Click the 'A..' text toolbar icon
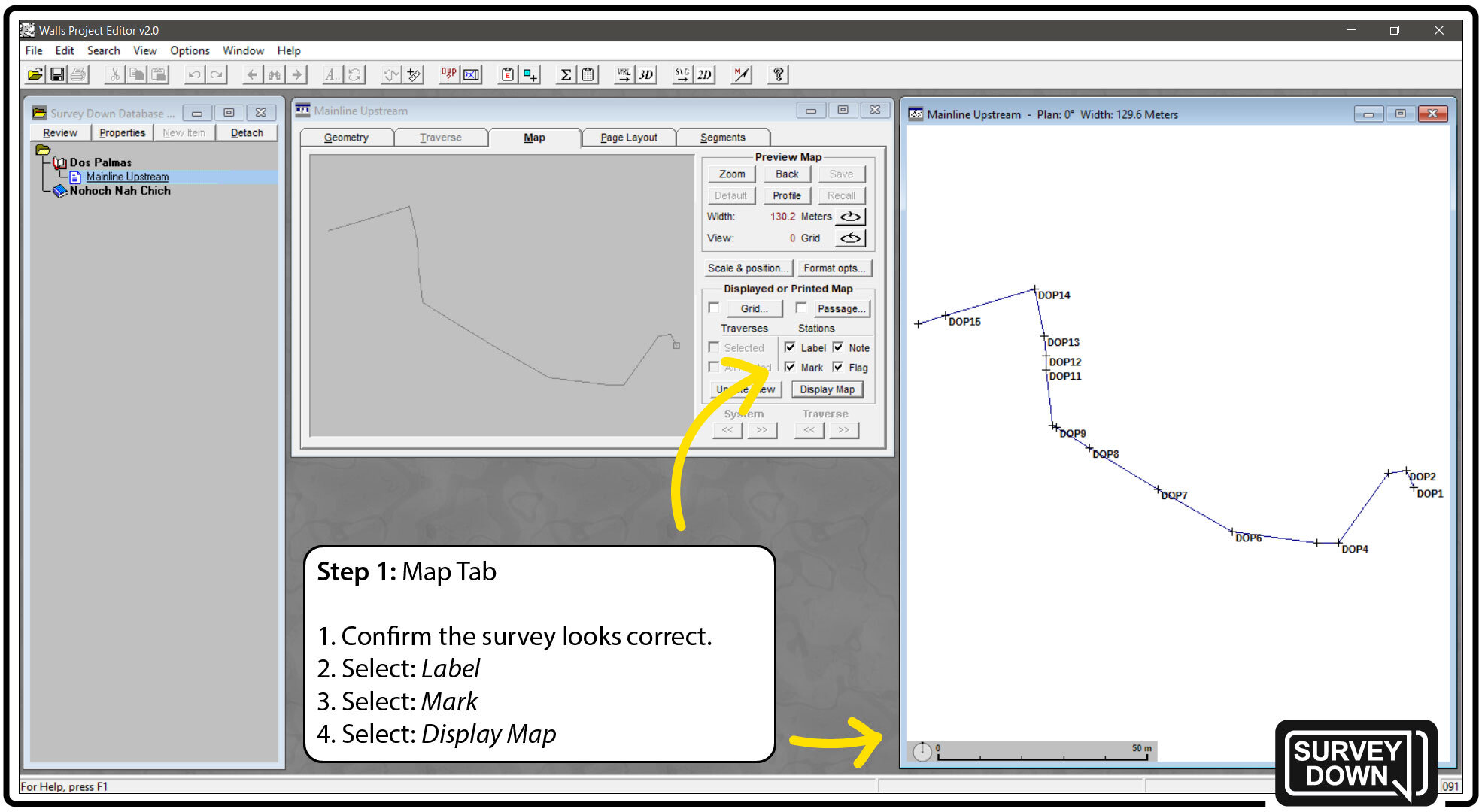1482x812 pixels. pos(333,74)
